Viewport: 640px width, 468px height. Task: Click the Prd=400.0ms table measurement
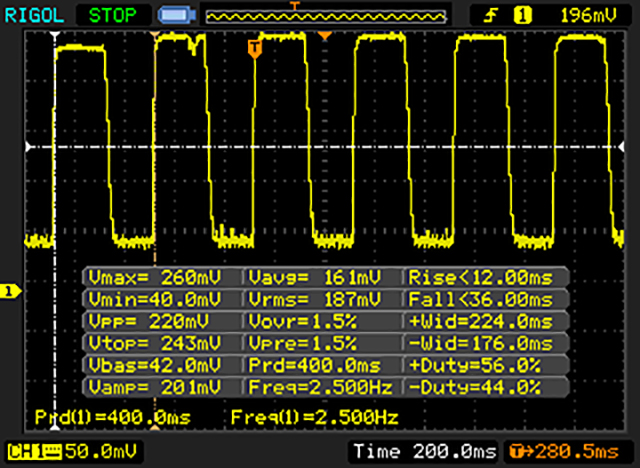[315, 365]
